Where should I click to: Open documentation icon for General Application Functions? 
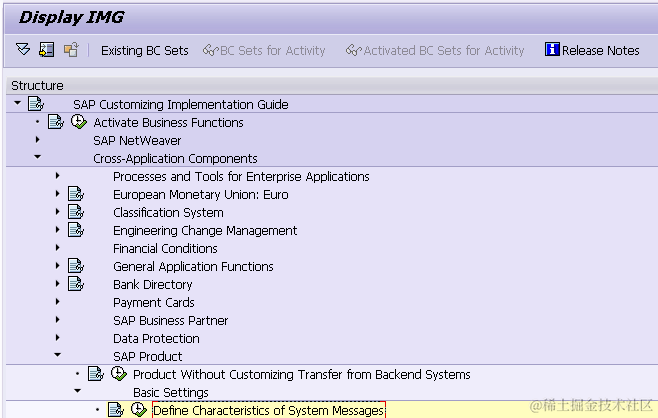pyautogui.click(x=76, y=266)
